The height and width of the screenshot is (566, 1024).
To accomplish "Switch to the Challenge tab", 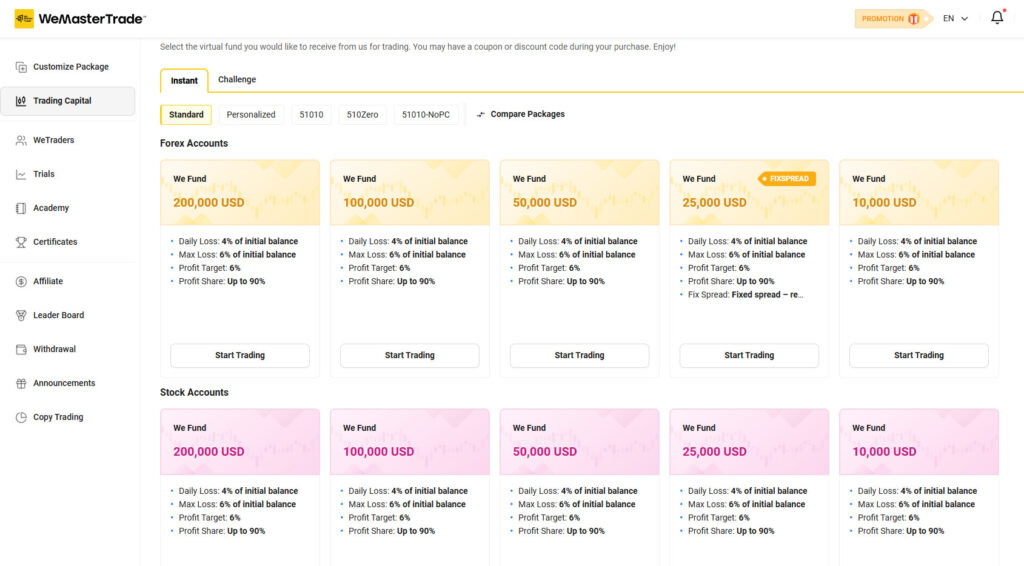I will tap(237, 80).
